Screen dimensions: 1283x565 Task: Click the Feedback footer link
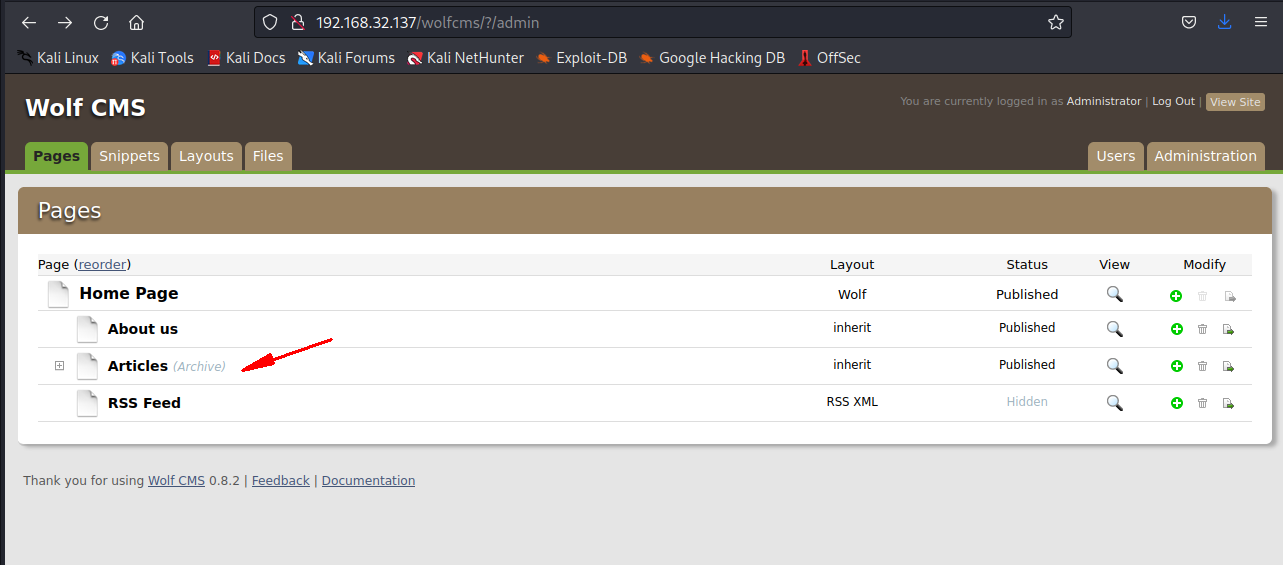point(281,481)
